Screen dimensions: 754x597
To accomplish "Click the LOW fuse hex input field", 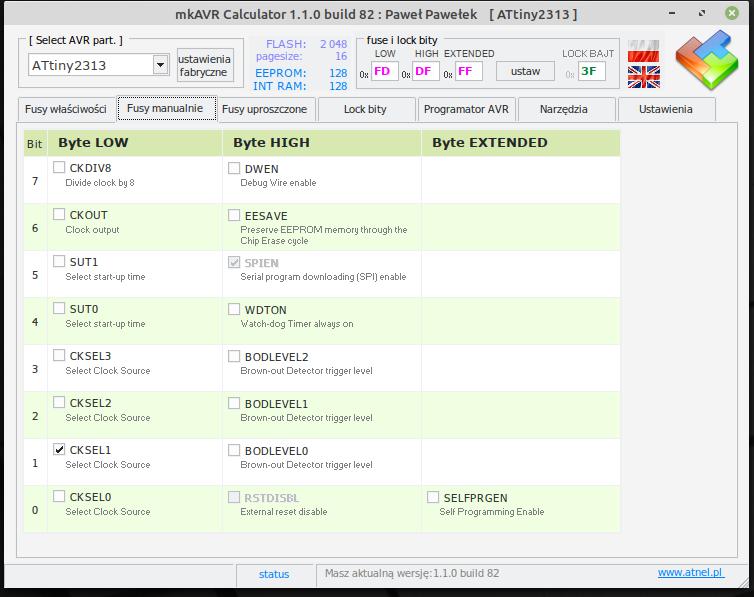I will tap(384, 71).
